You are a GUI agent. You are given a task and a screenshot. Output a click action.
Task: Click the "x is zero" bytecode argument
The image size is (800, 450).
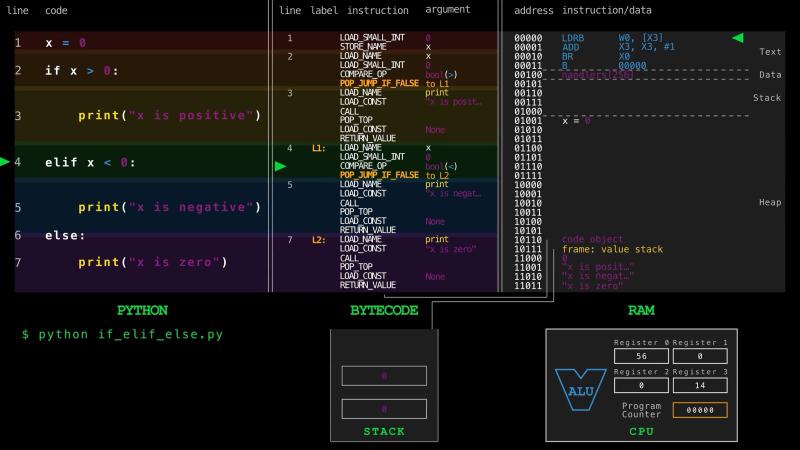451,249
